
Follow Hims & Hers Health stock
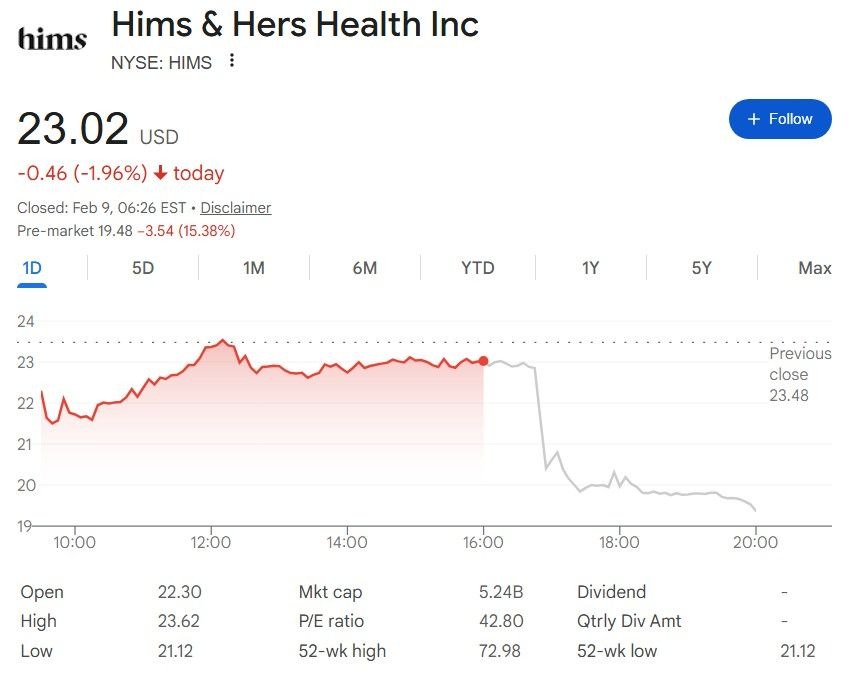pyautogui.click(x=780, y=119)
